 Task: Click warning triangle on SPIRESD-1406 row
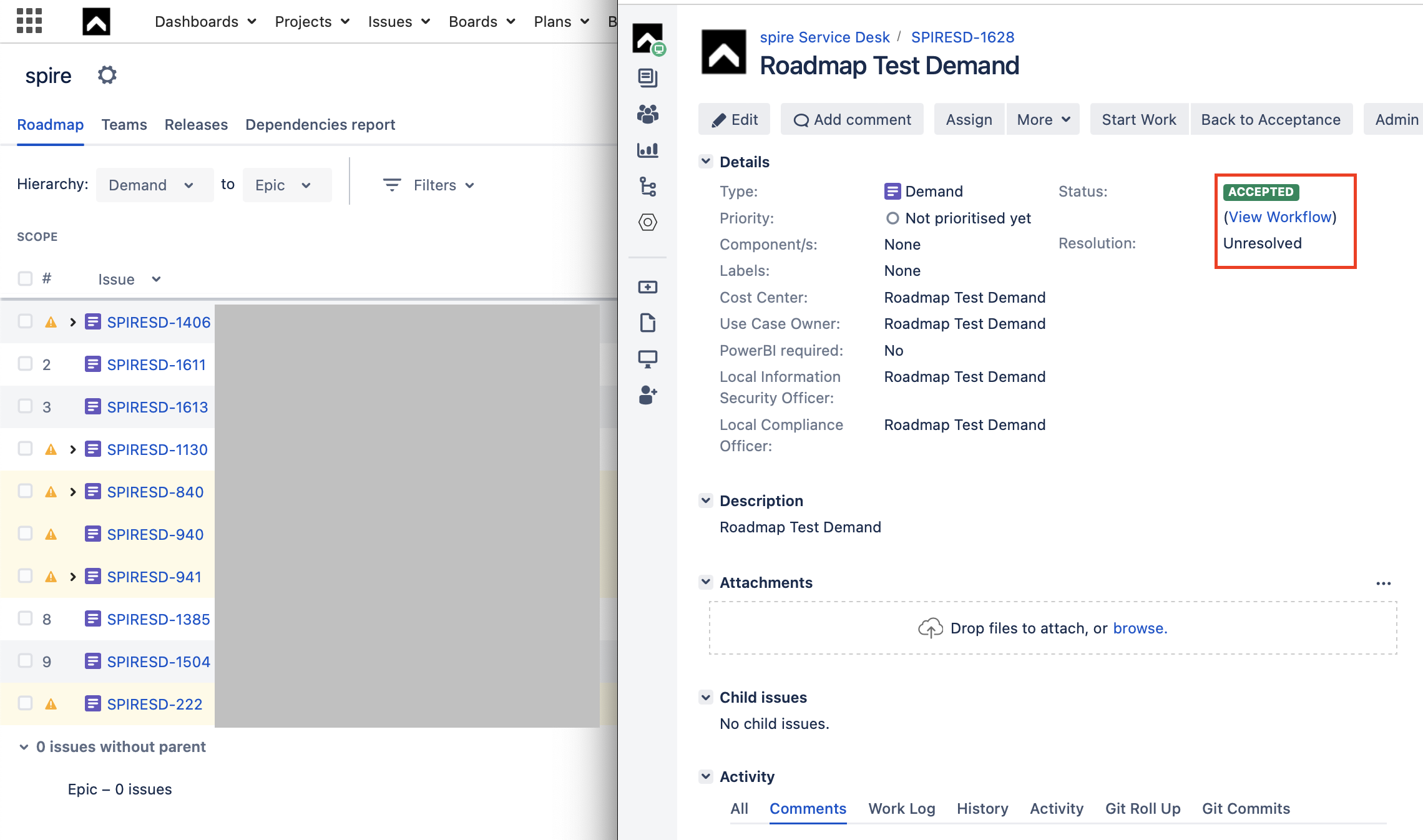51,323
